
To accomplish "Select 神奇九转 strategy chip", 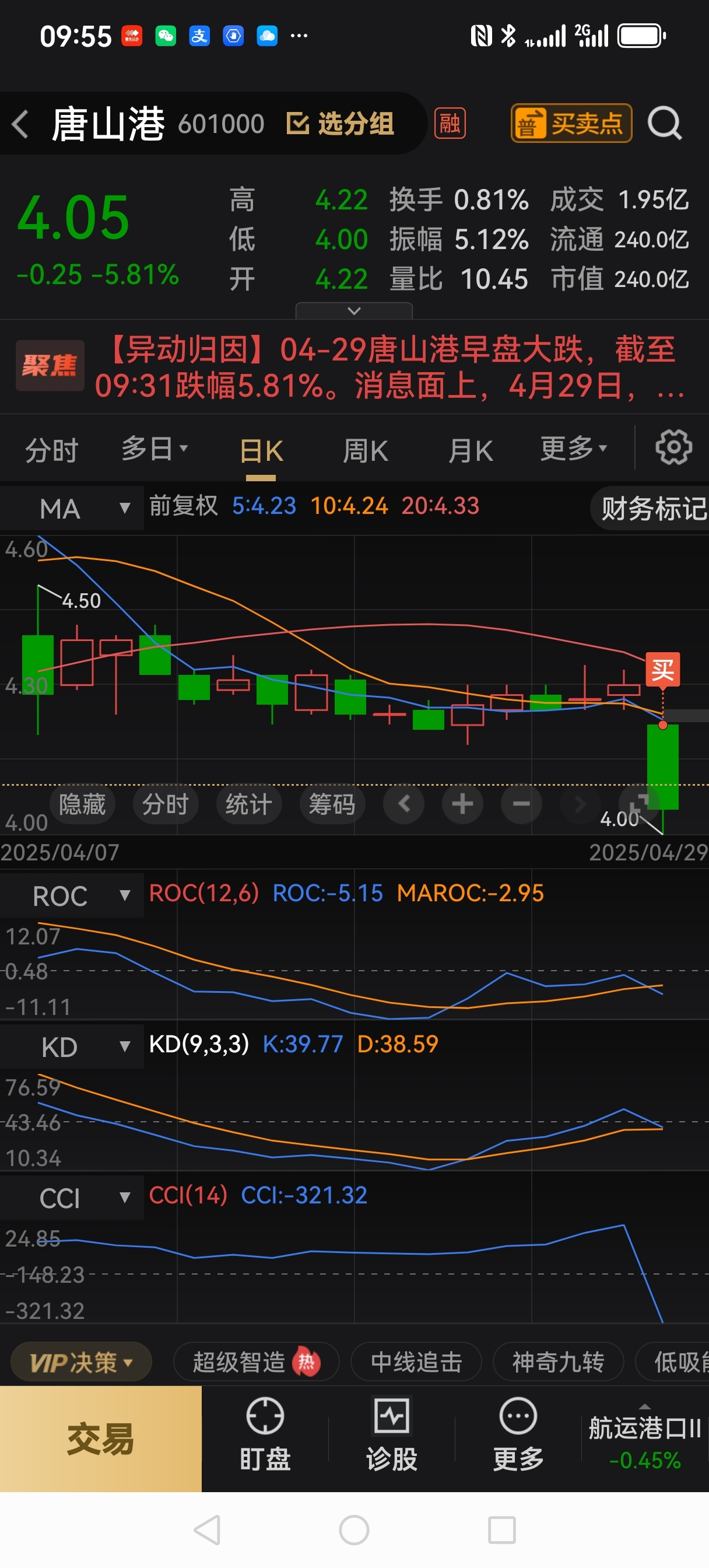I will 558,1362.
